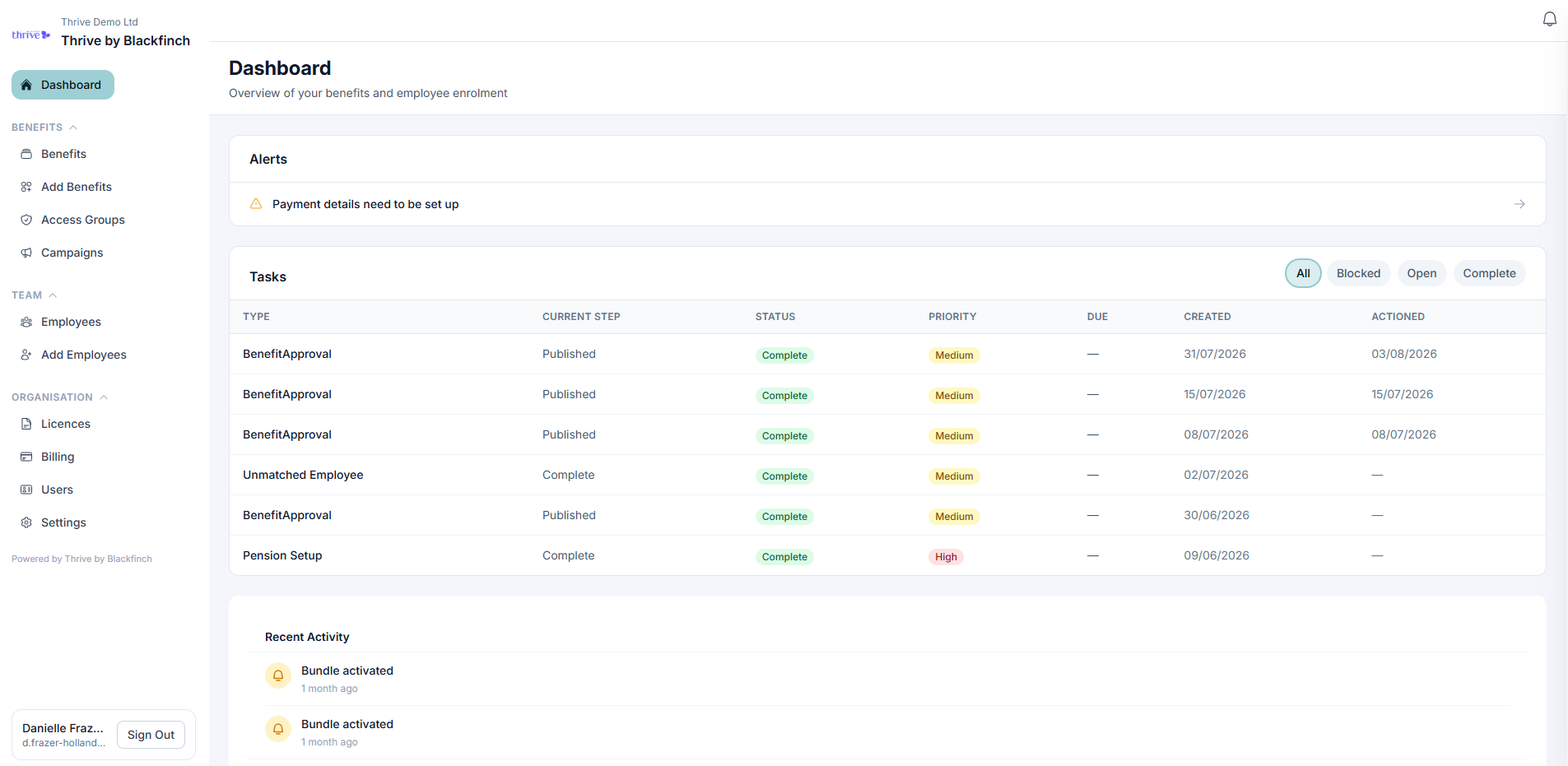Open the BenefitApproval task created 15/07/2026
This screenshot has width=1568, height=766.
click(x=887, y=394)
